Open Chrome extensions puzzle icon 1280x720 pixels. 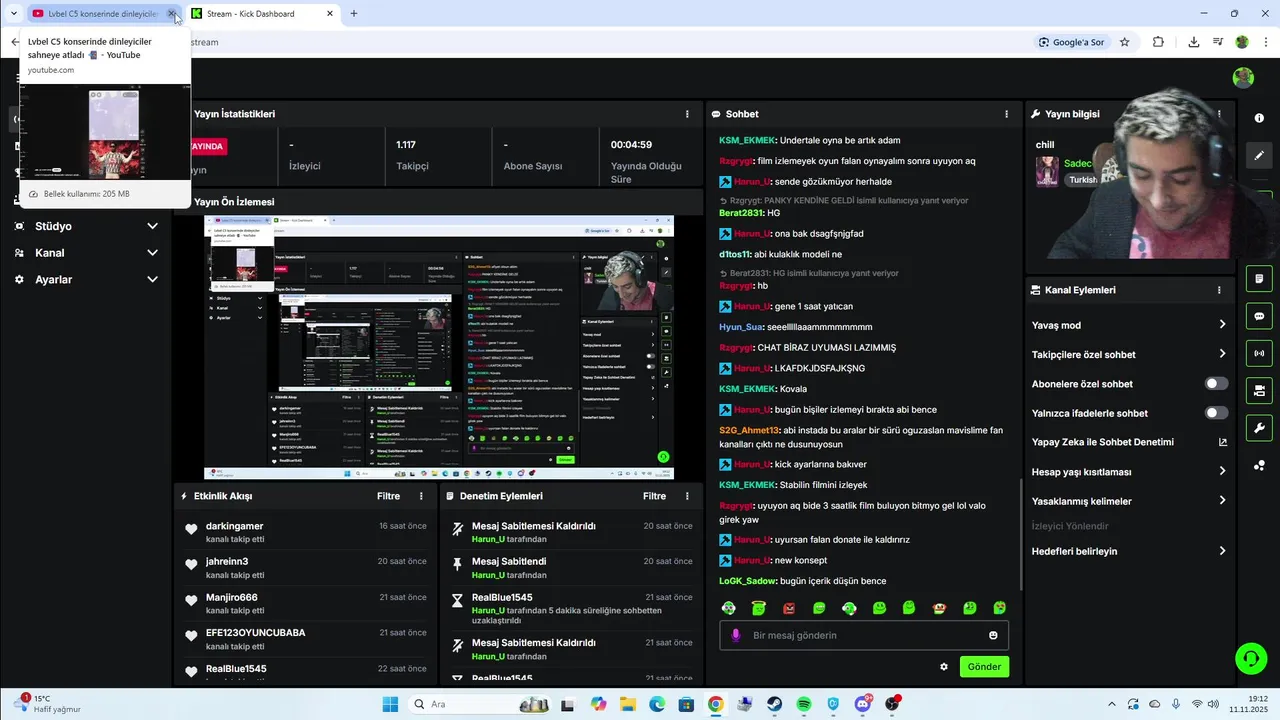(1158, 42)
